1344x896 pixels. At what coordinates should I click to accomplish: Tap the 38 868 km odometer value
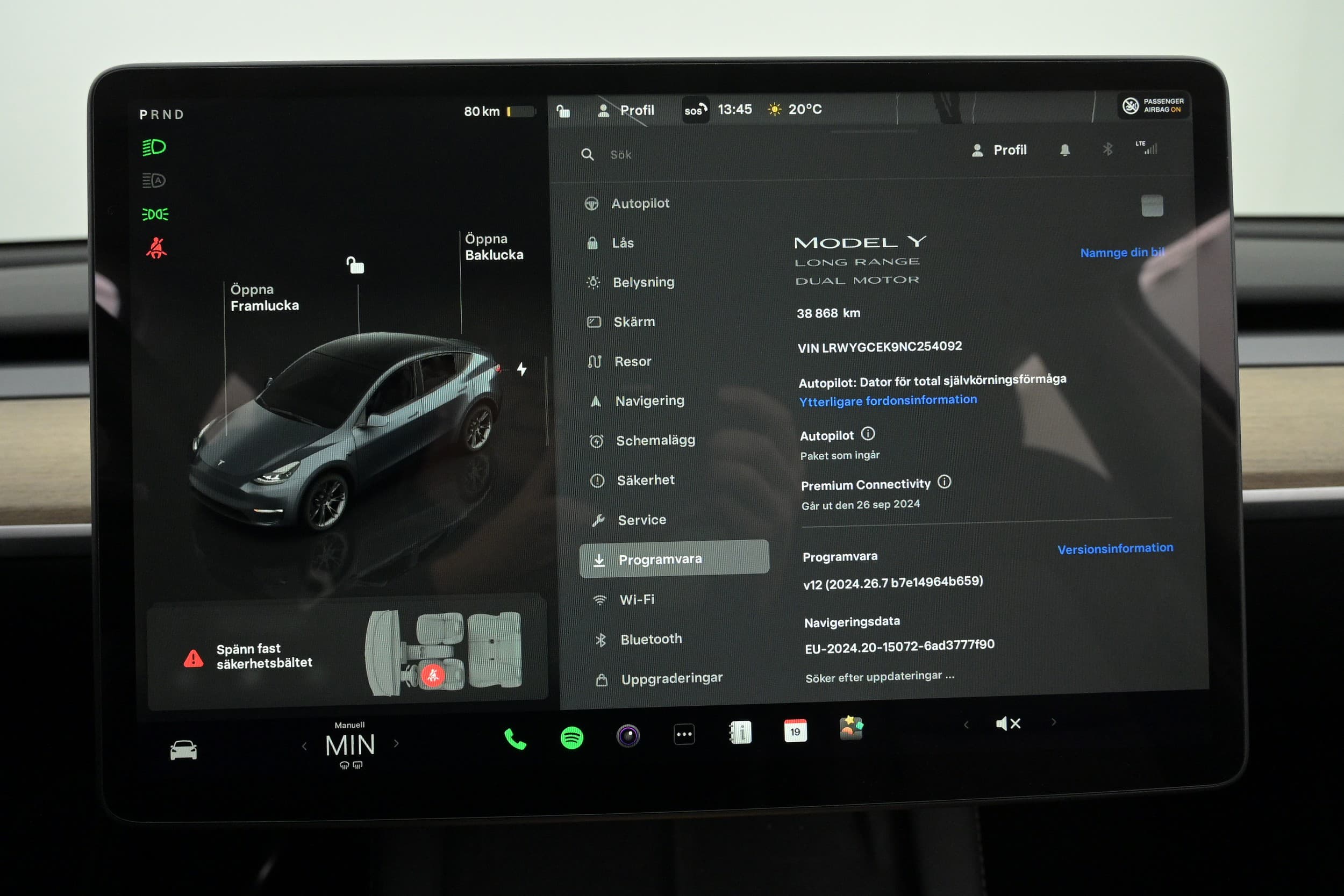pos(828,313)
